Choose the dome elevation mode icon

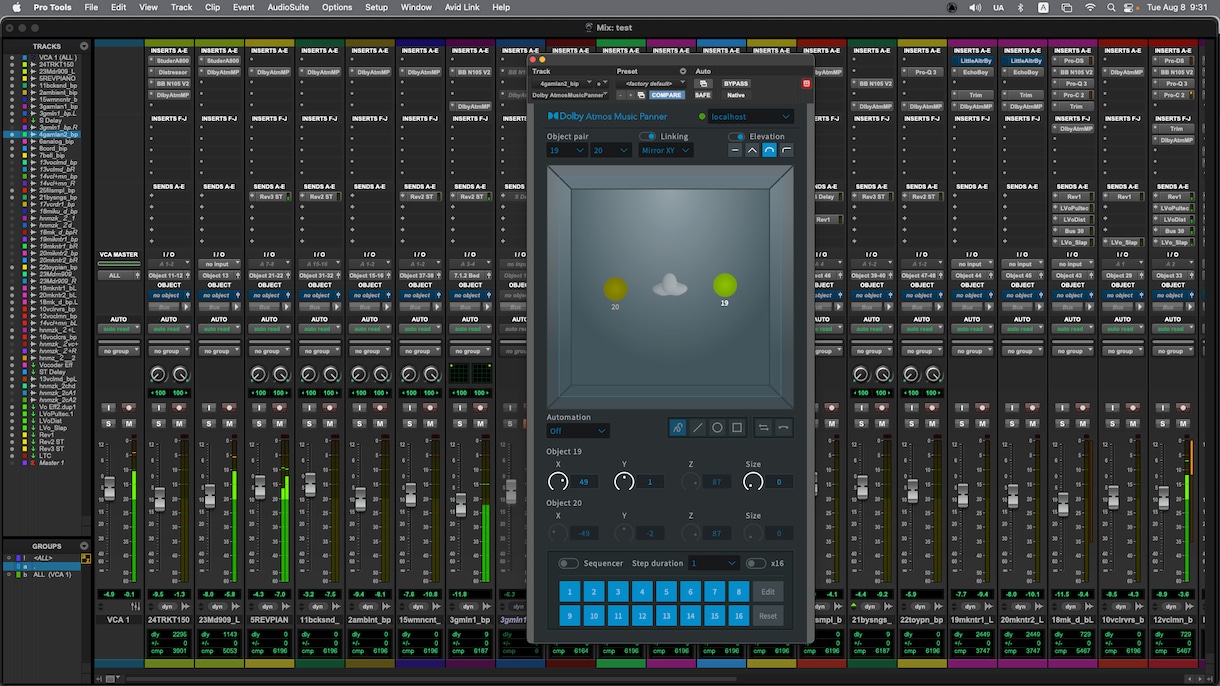point(769,150)
